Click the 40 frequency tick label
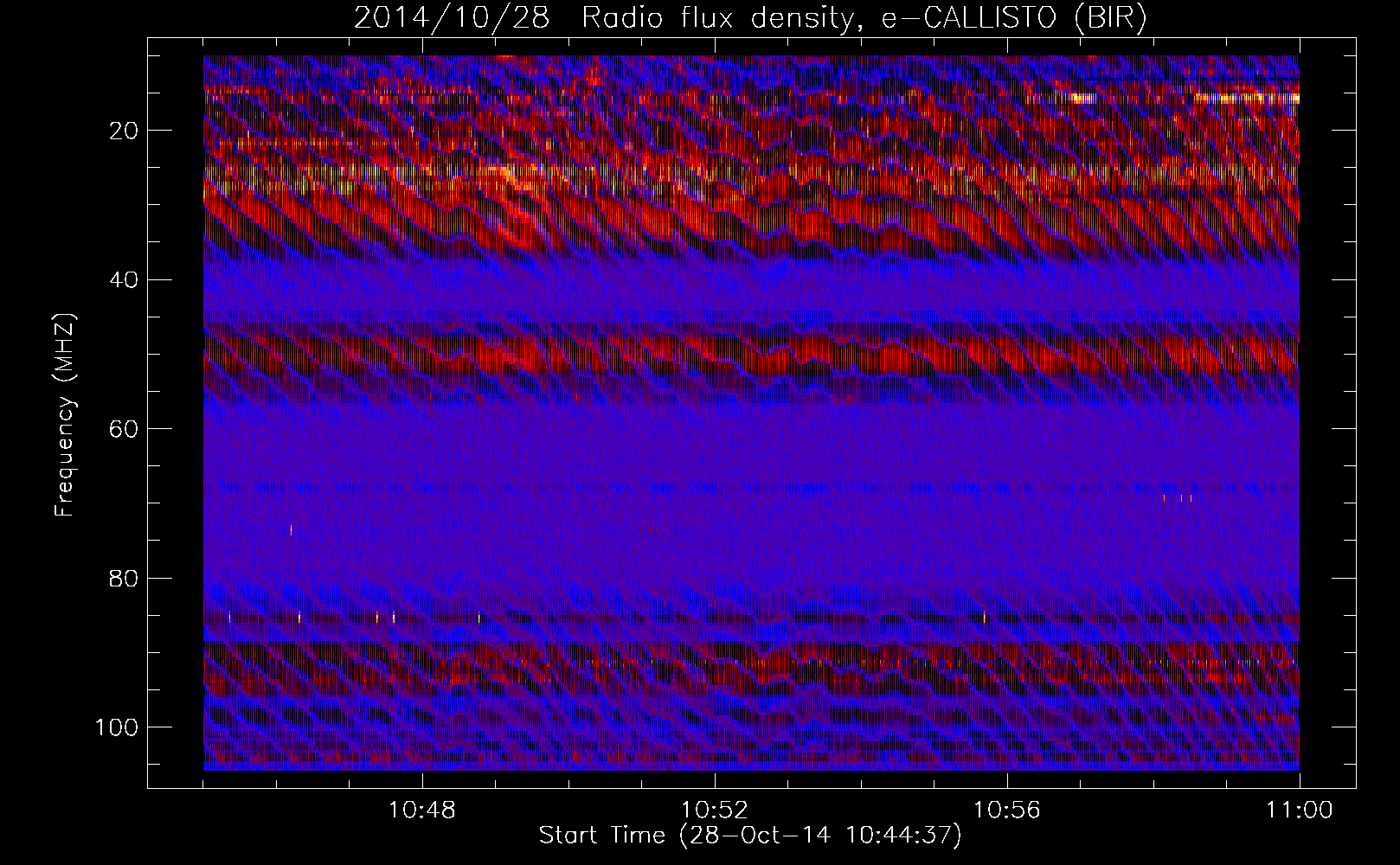The width and height of the screenshot is (1400, 865). click(x=125, y=279)
